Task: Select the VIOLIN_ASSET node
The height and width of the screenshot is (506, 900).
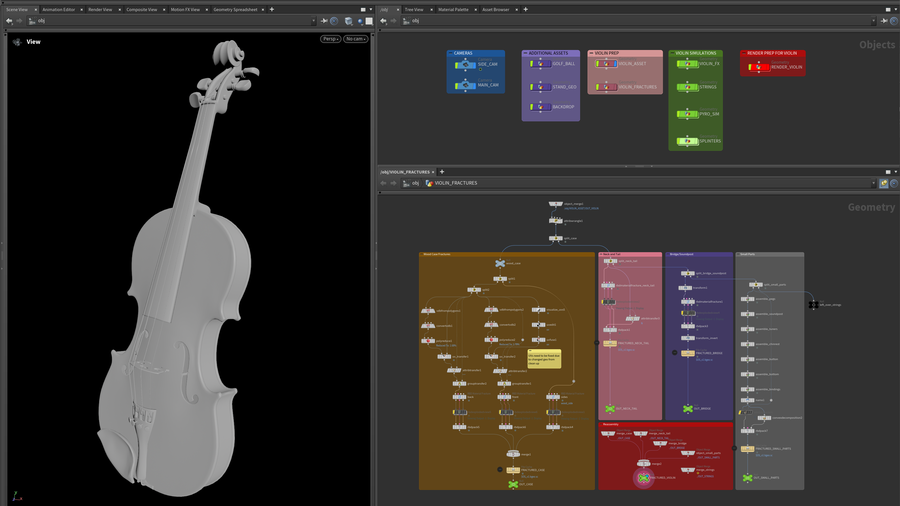Action: (x=606, y=64)
